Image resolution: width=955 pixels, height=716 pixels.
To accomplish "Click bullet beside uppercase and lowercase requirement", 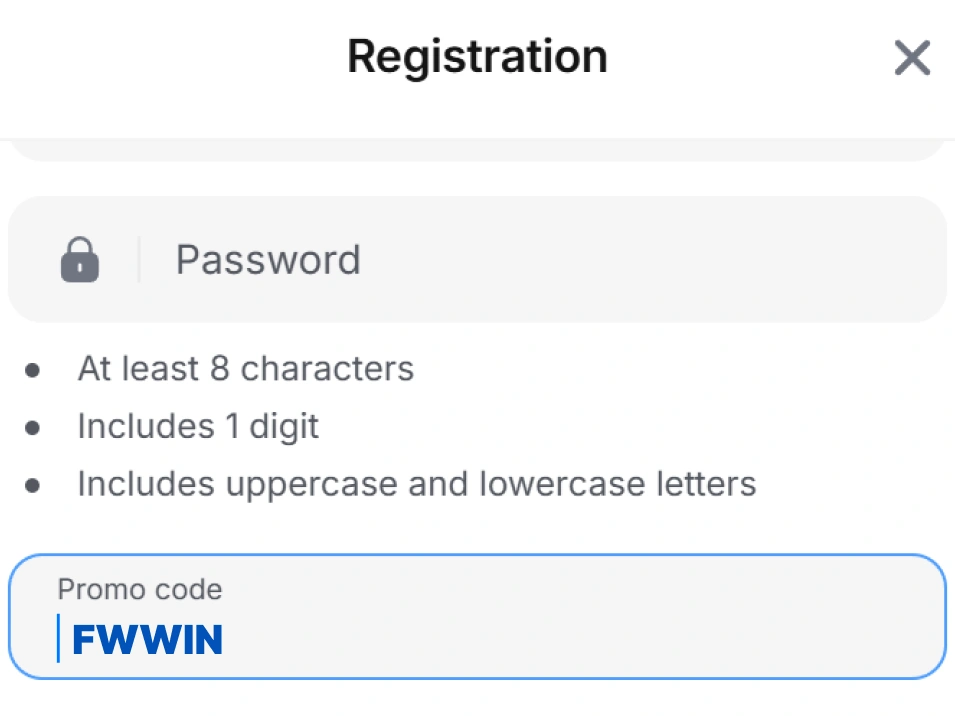I will [x=33, y=486].
